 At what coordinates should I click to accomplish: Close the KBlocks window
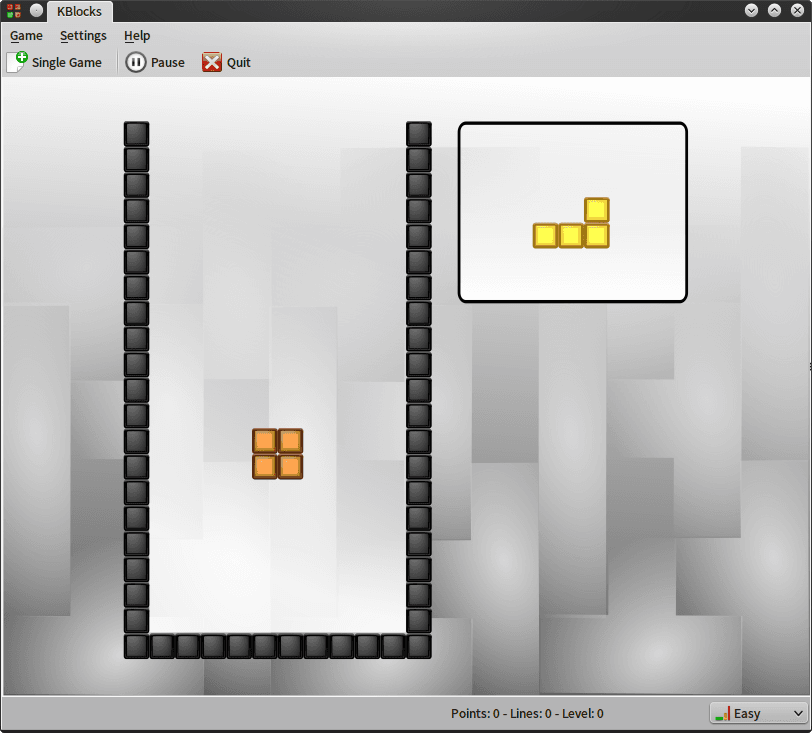tap(798, 10)
